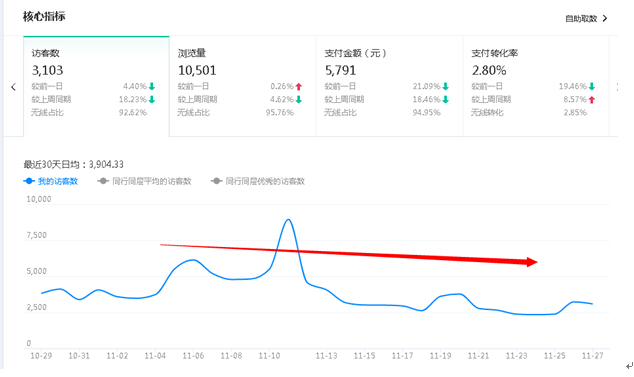Select the 支付转化率 metric card

point(536,86)
